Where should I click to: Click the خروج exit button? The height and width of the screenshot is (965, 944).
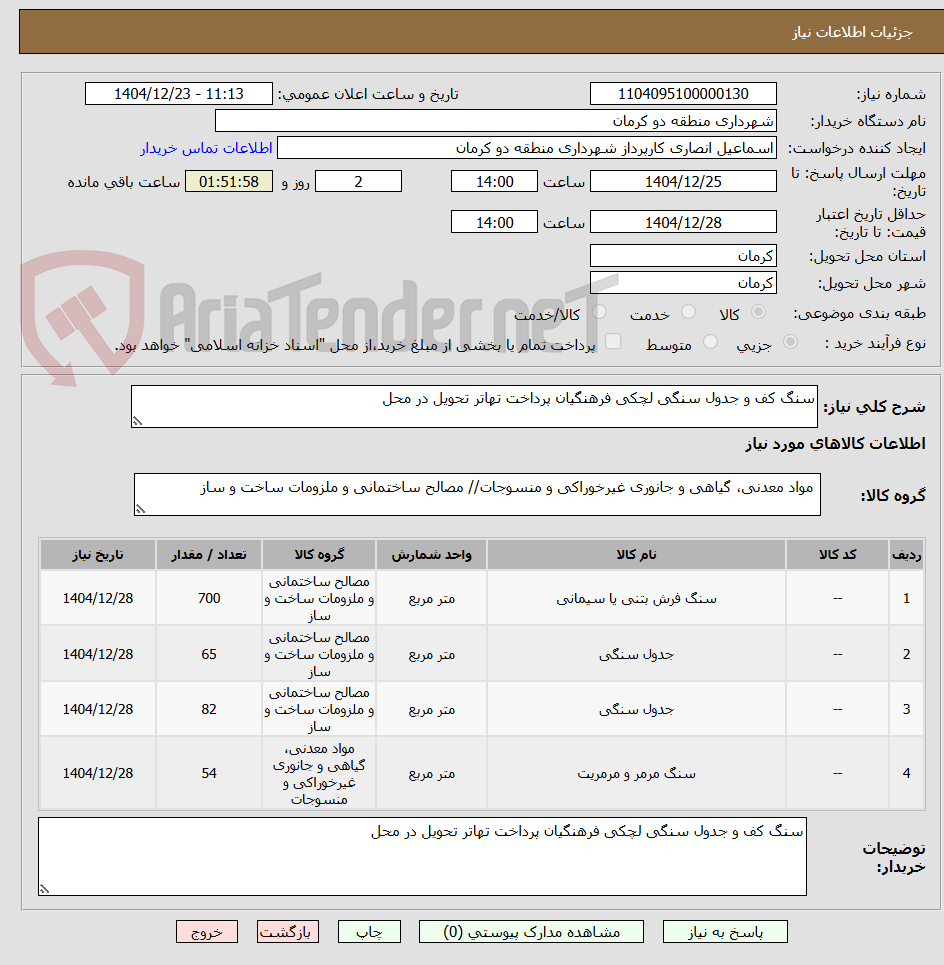click(x=207, y=932)
